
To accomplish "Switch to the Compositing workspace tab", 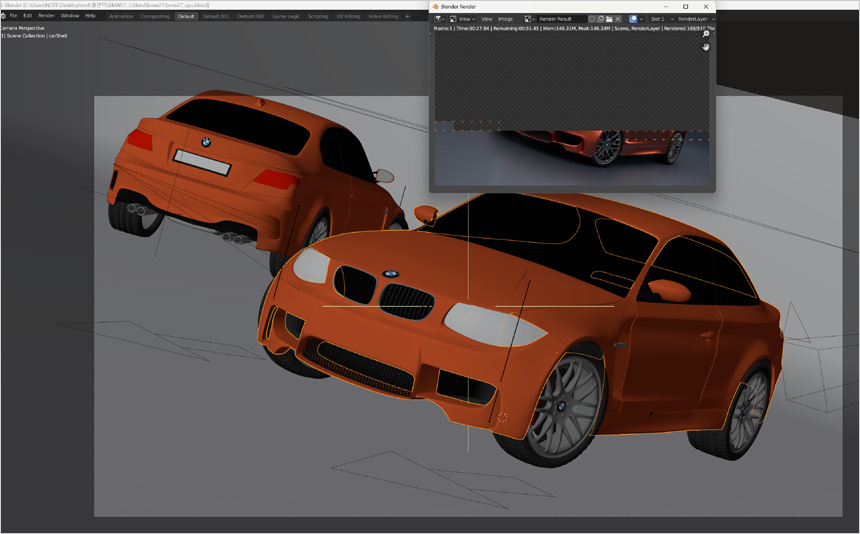I will click(155, 16).
